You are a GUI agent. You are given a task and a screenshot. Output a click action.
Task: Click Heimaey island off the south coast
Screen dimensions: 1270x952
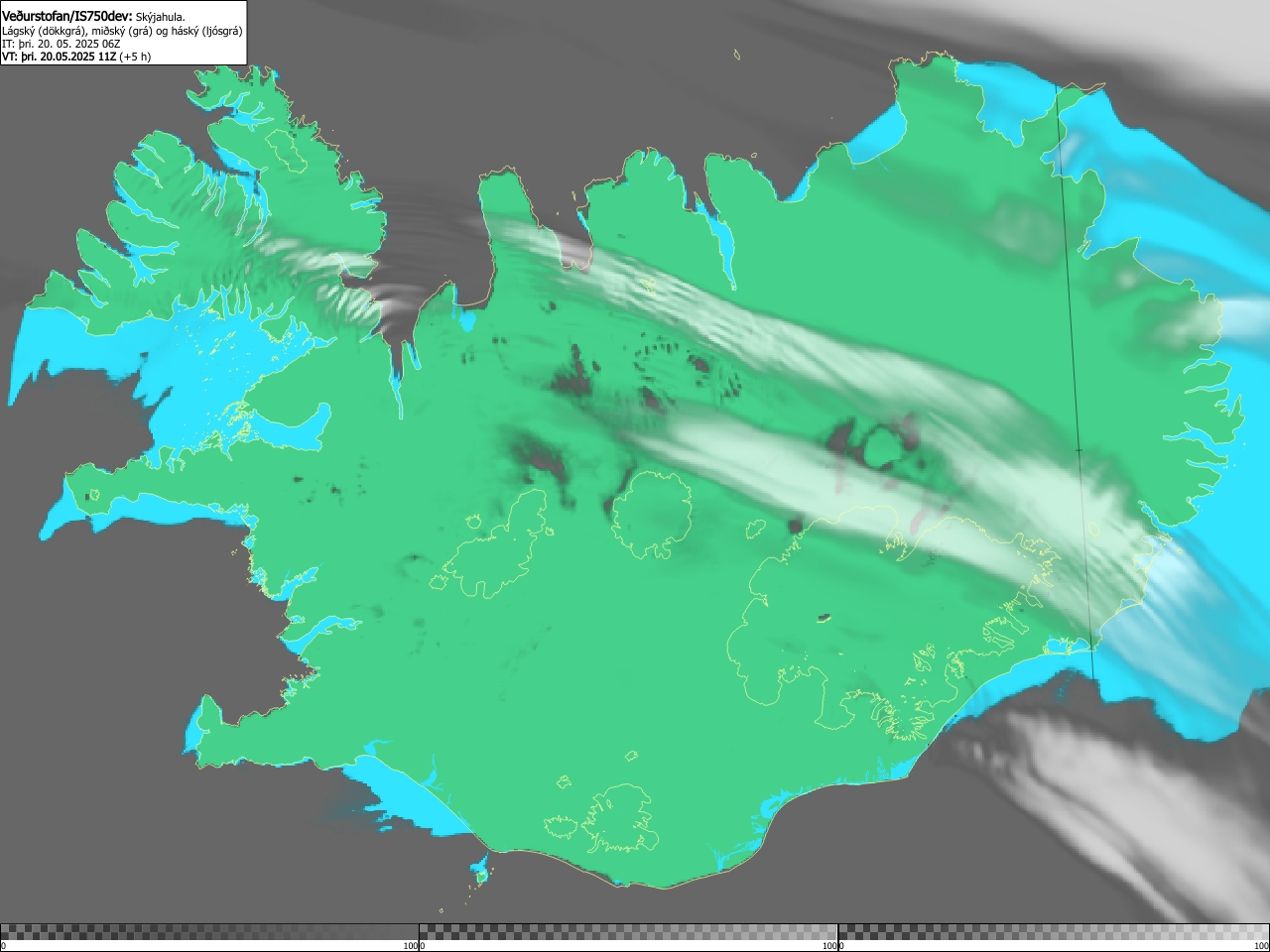(x=482, y=876)
